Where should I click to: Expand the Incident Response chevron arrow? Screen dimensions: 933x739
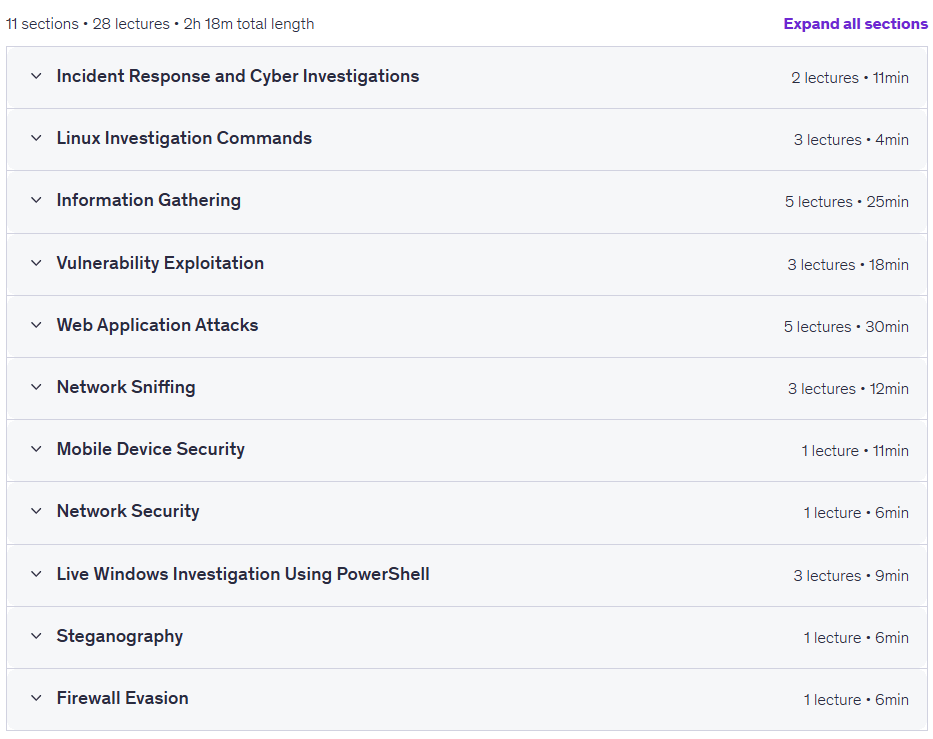tap(36, 76)
